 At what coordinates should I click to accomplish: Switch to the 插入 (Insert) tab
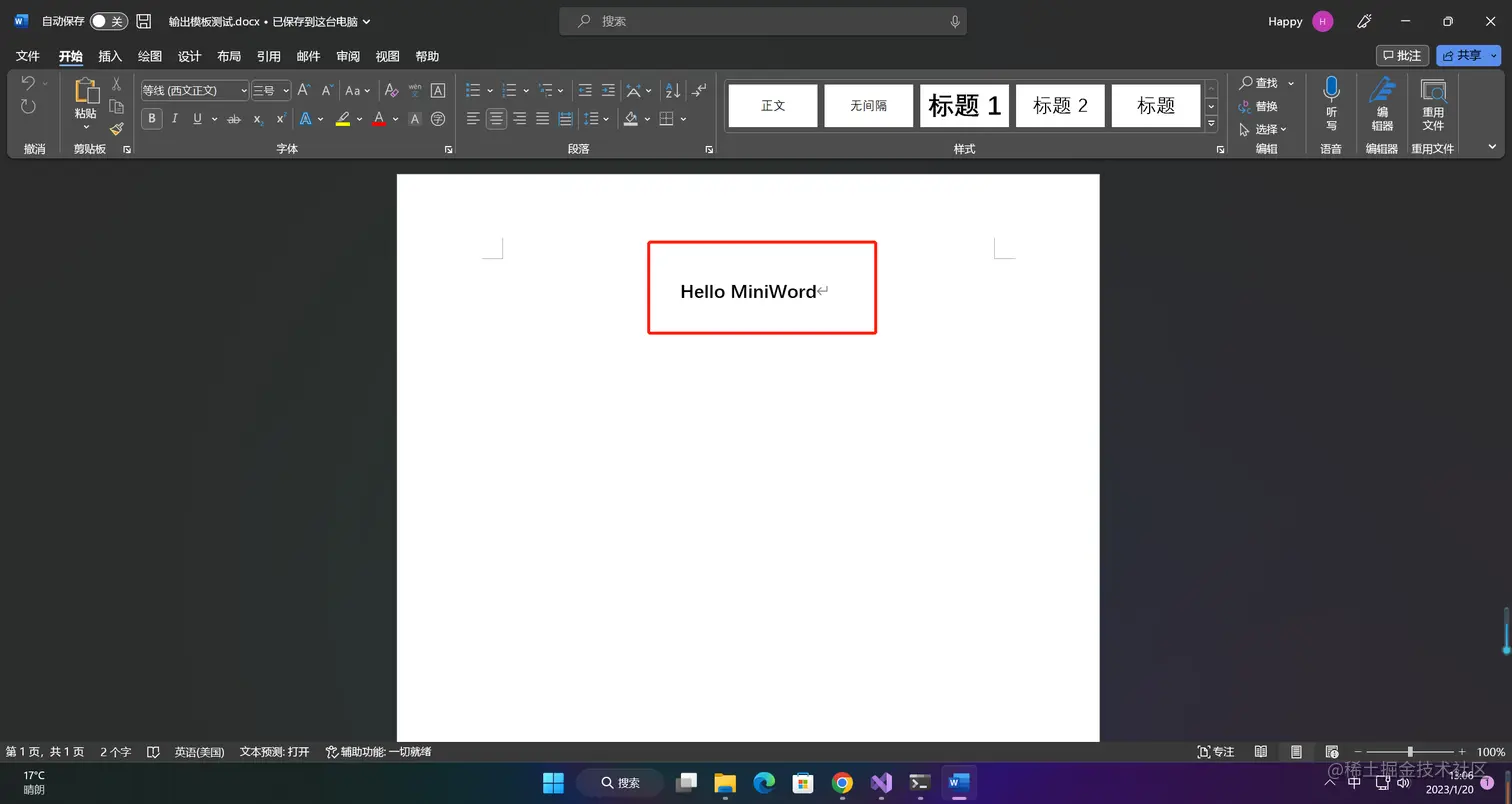click(110, 56)
